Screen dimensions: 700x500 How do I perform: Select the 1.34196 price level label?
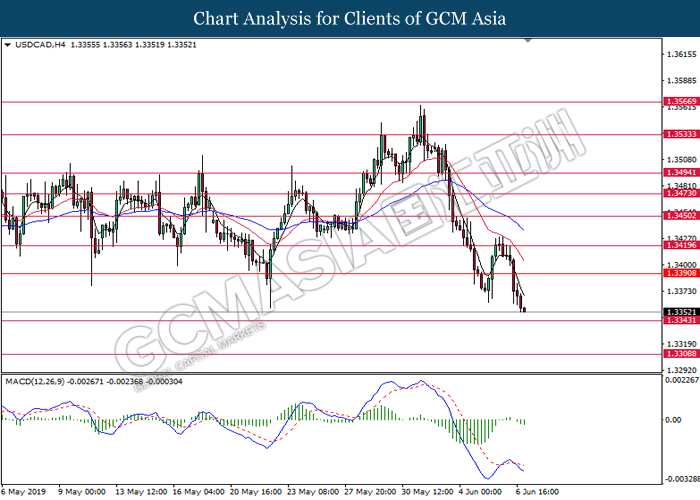click(682, 245)
